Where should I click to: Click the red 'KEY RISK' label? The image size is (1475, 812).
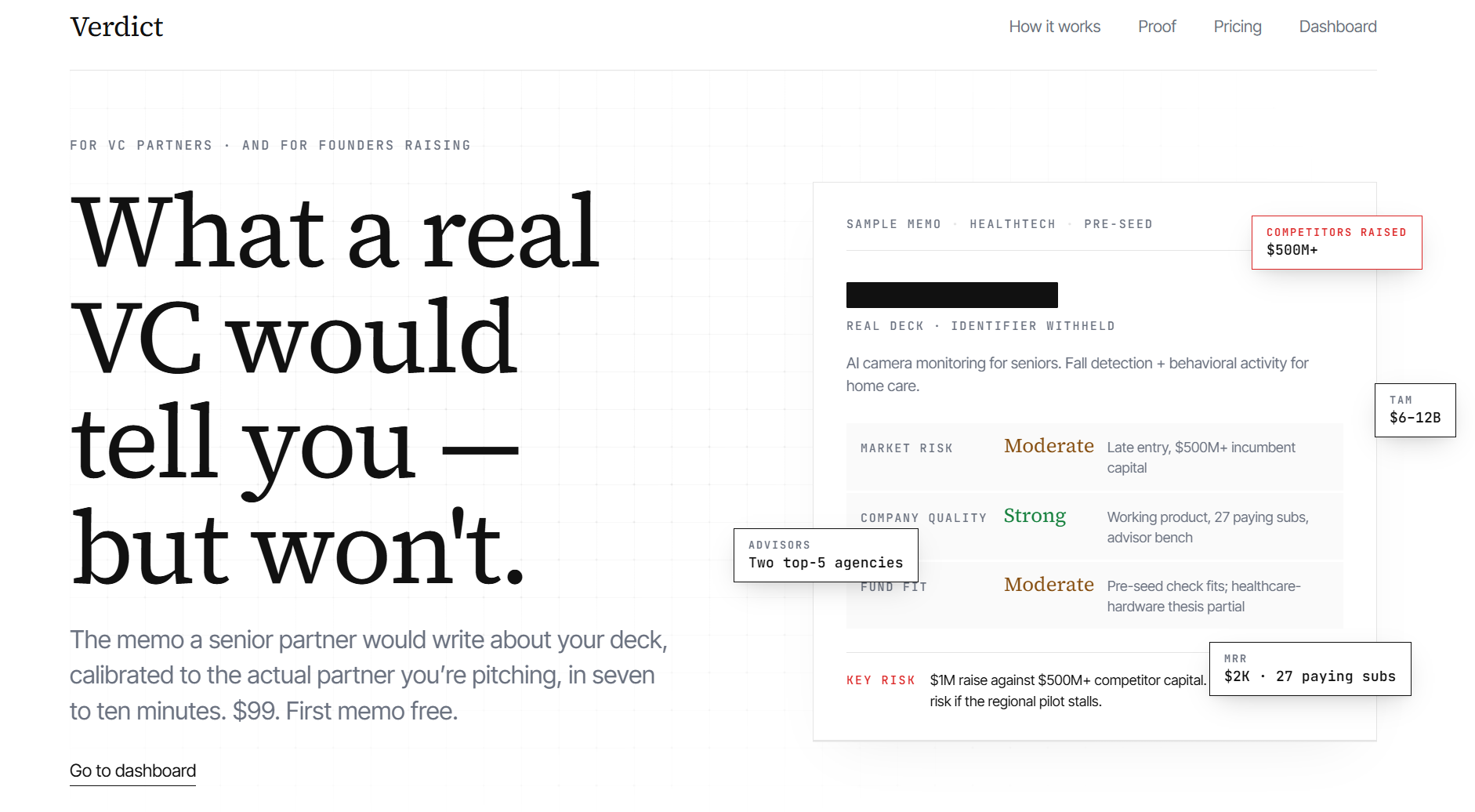tap(881, 680)
